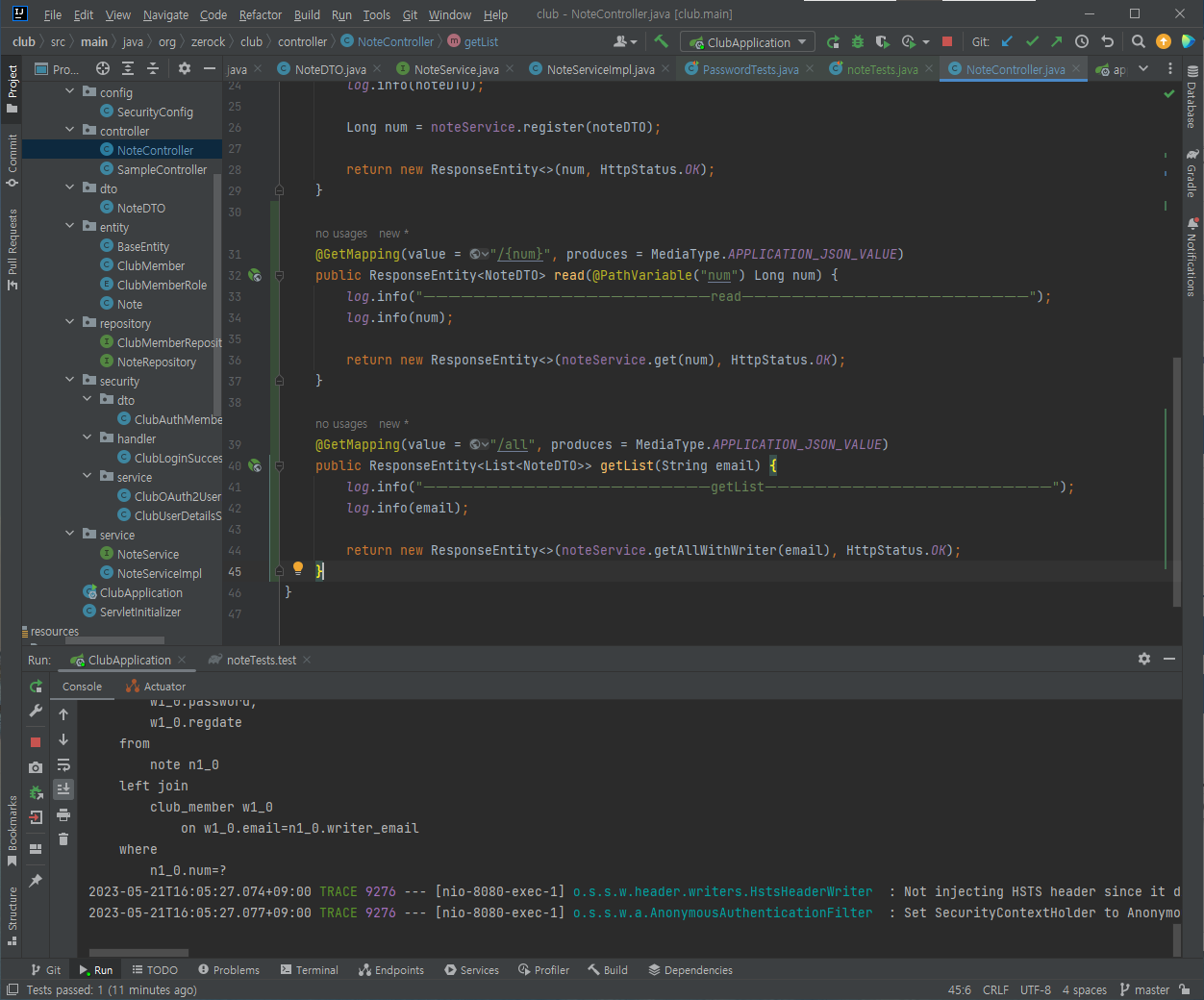Open the Terminal tool window
1204x1000 pixels.
tap(309, 970)
